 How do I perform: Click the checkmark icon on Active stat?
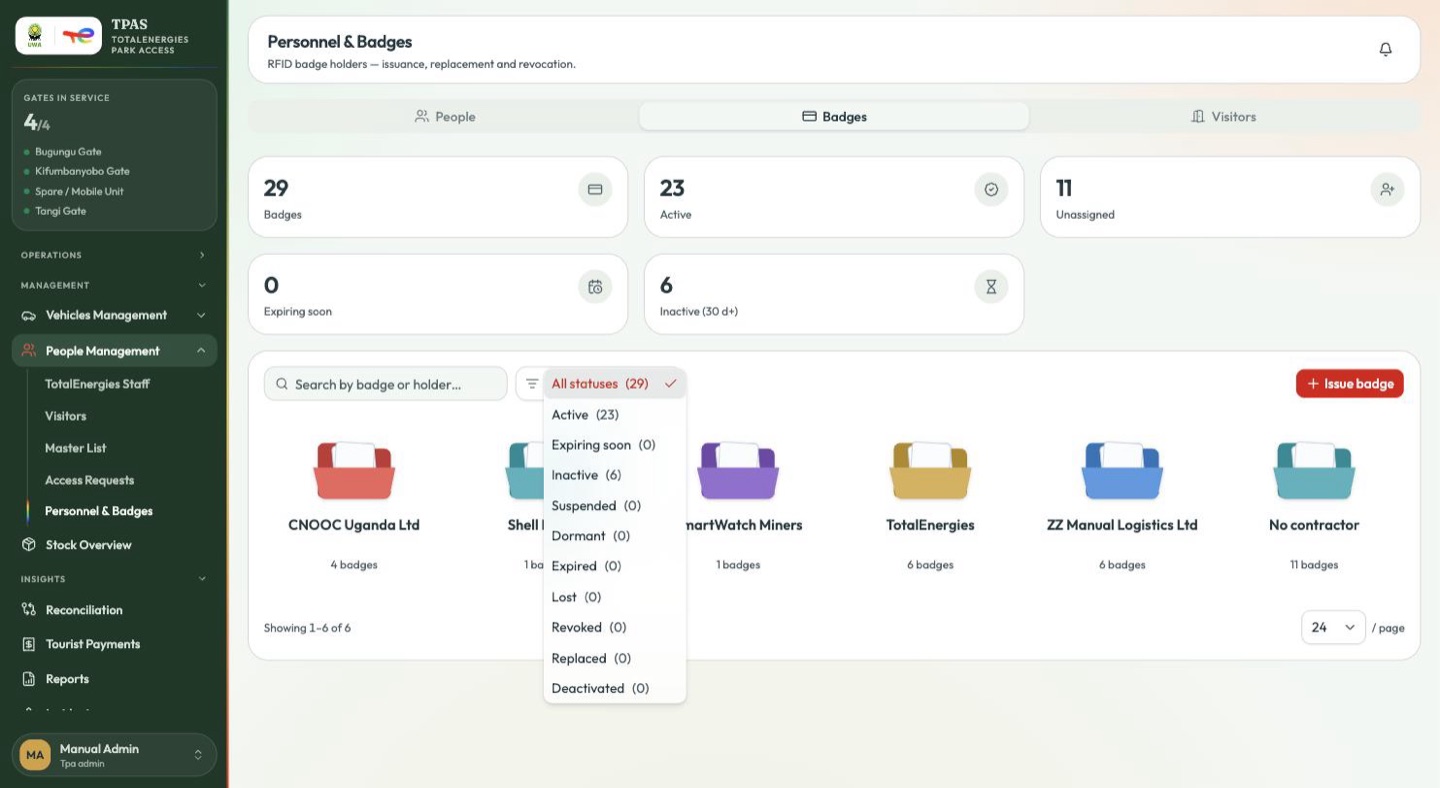pos(991,189)
